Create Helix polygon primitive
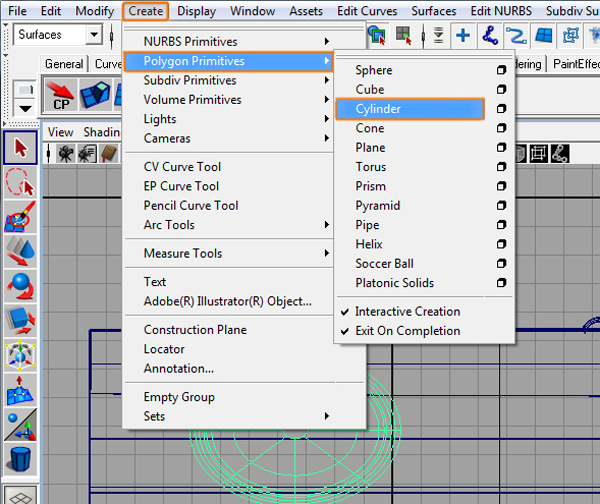This screenshot has height=504, width=600. click(x=369, y=244)
